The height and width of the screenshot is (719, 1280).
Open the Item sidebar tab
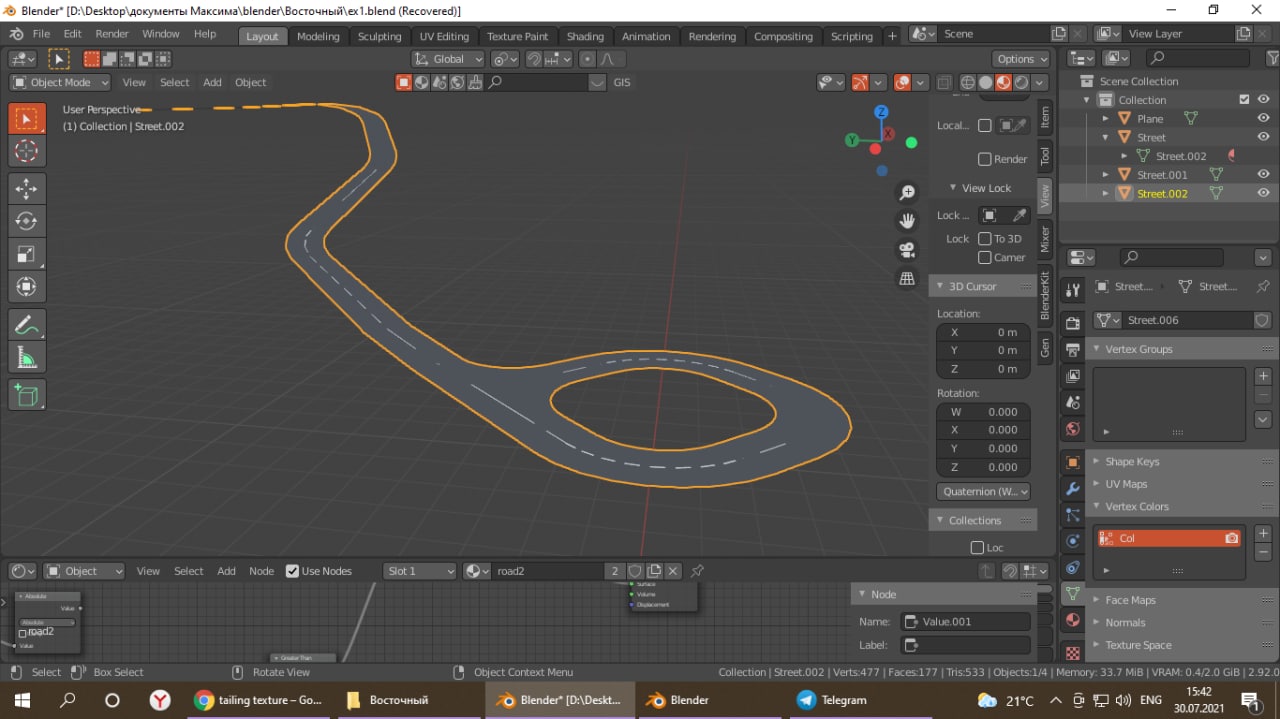[1045, 118]
